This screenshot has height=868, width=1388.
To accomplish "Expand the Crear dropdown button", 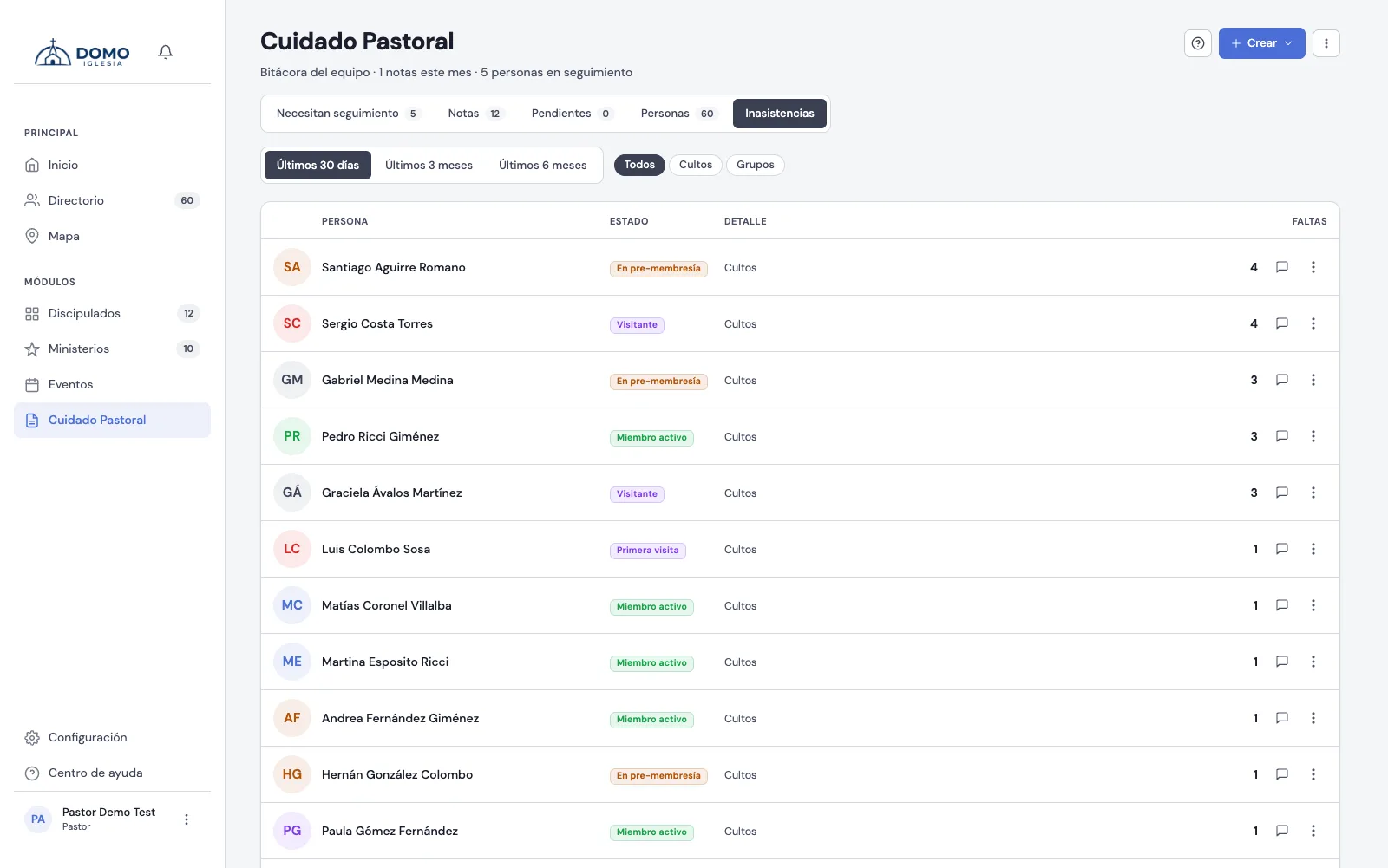I will tap(1262, 43).
